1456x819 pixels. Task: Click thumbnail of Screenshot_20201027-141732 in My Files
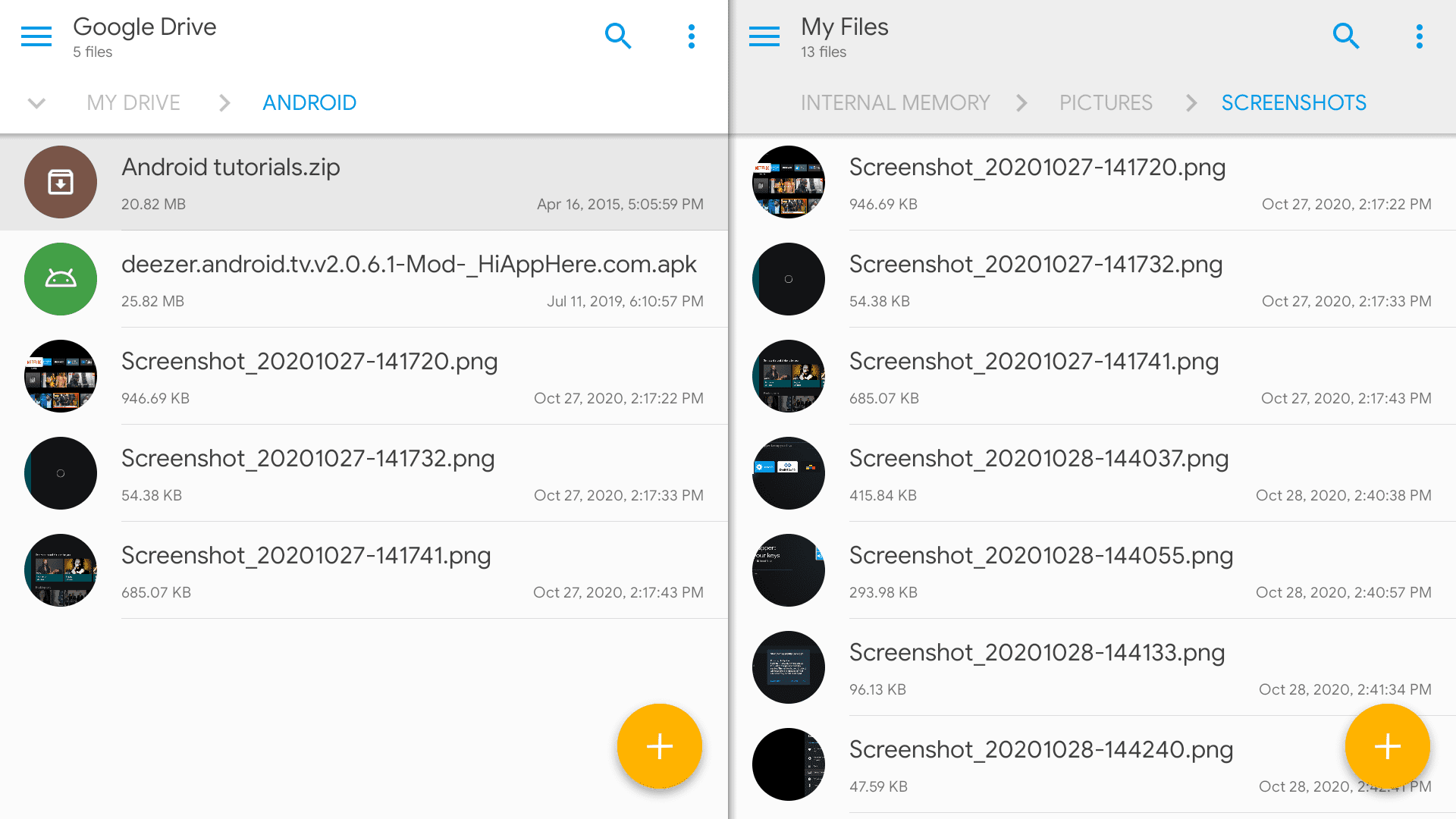[789, 279]
